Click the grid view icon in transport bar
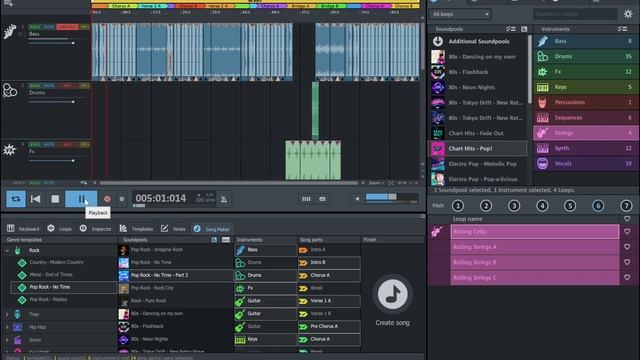The width and height of the screenshot is (640, 360). coord(306,199)
